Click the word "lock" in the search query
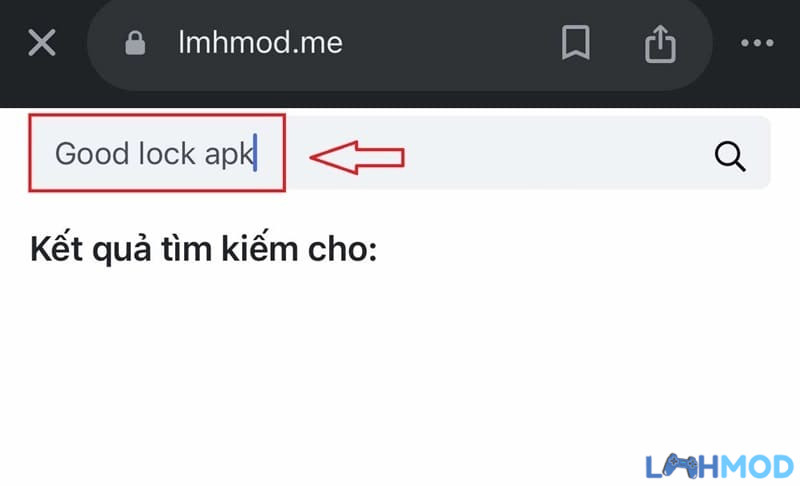 pyautogui.click(x=167, y=154)
